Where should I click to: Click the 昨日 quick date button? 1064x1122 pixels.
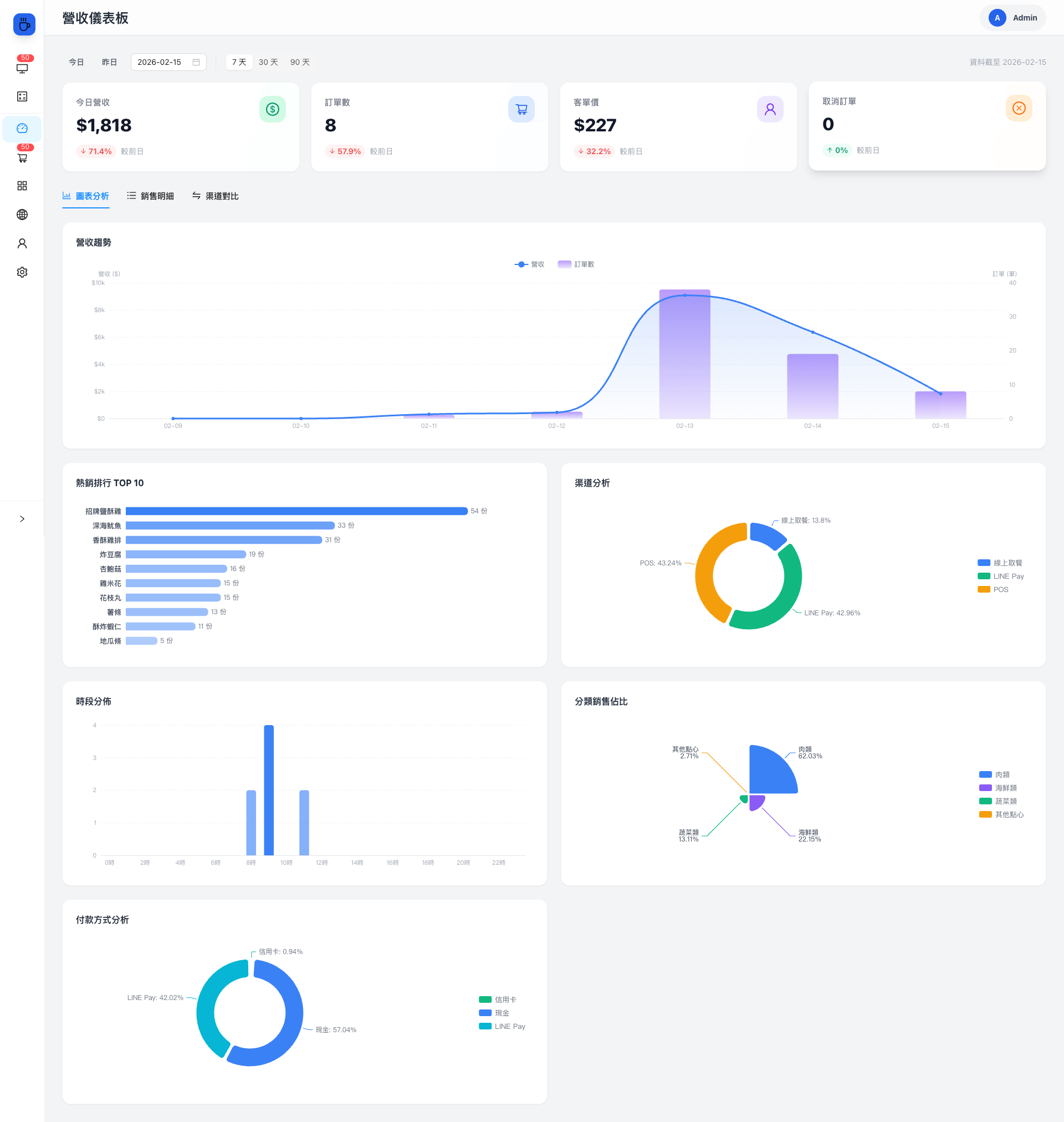(110, 63)
